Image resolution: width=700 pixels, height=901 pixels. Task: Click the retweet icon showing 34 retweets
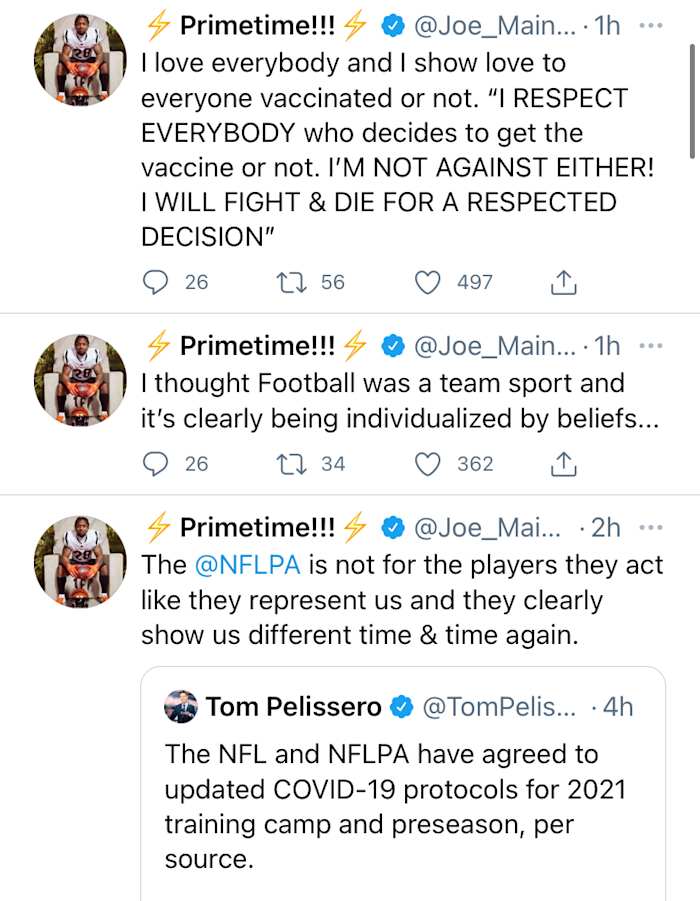click(291, 464)
